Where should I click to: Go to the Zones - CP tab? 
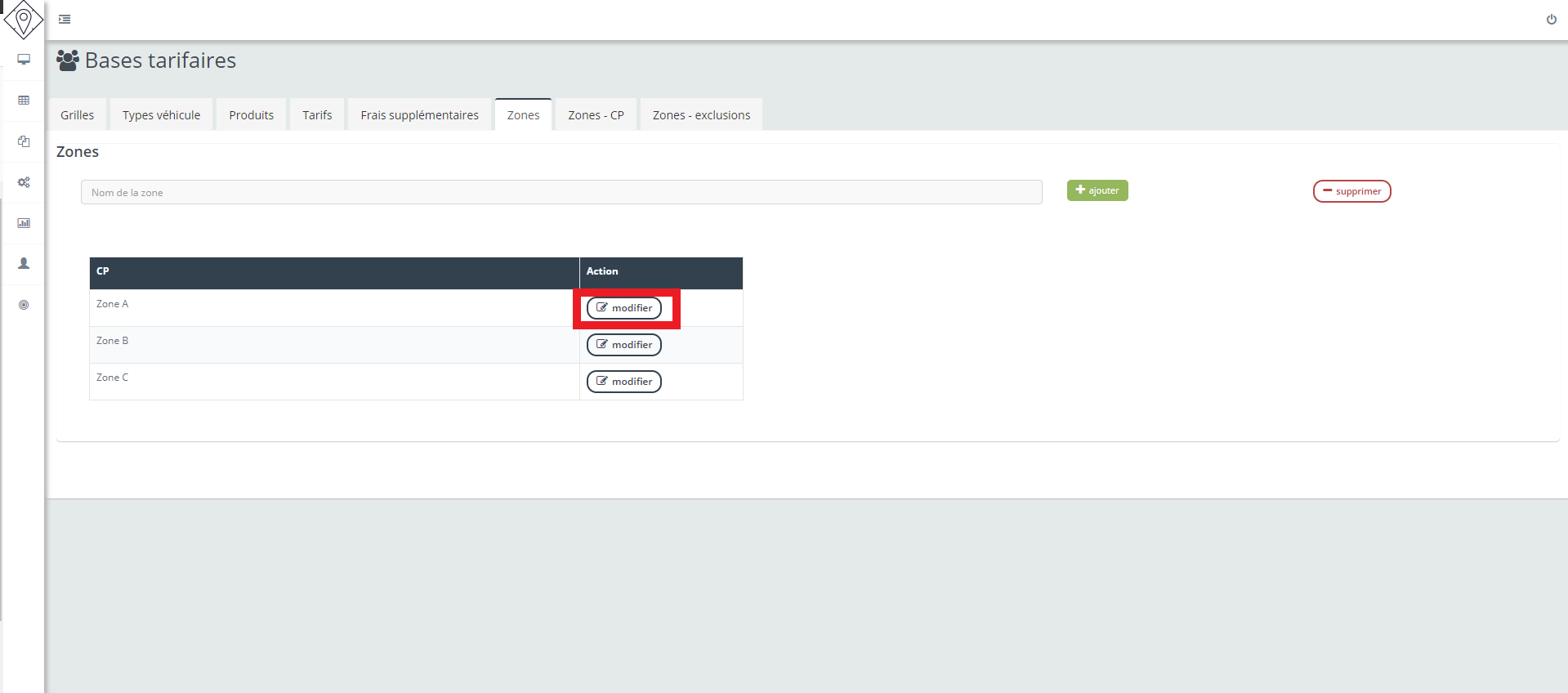596,114
